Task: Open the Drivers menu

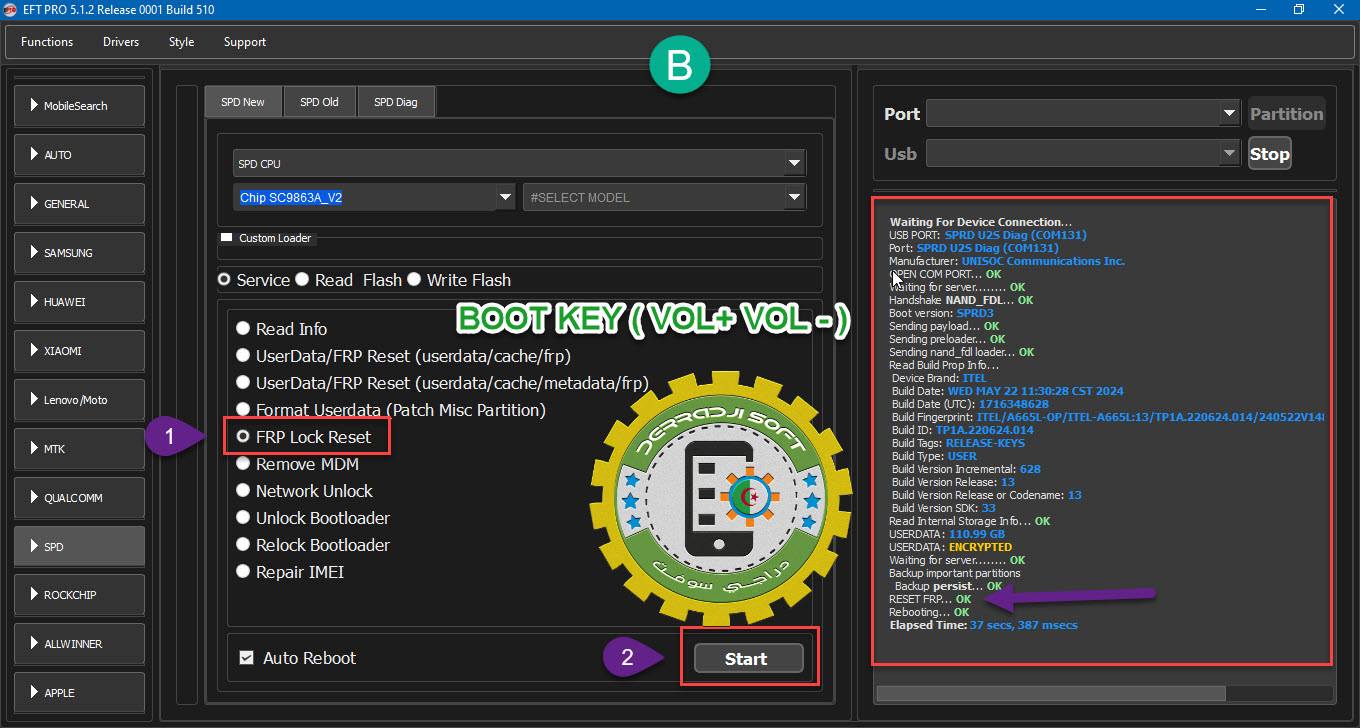Action: coord(121,42)
